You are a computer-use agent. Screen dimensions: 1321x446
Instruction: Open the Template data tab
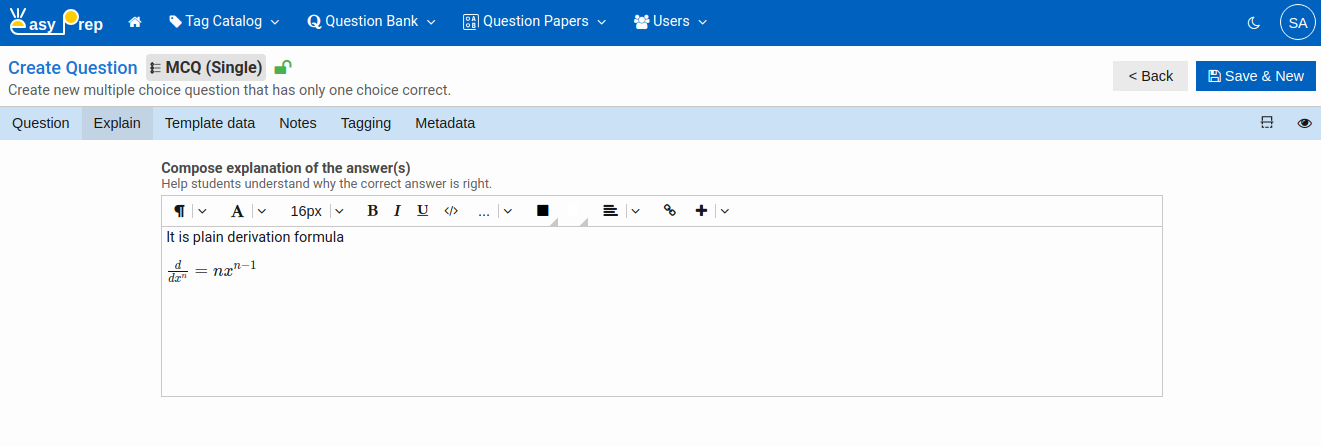click(210, 123)
